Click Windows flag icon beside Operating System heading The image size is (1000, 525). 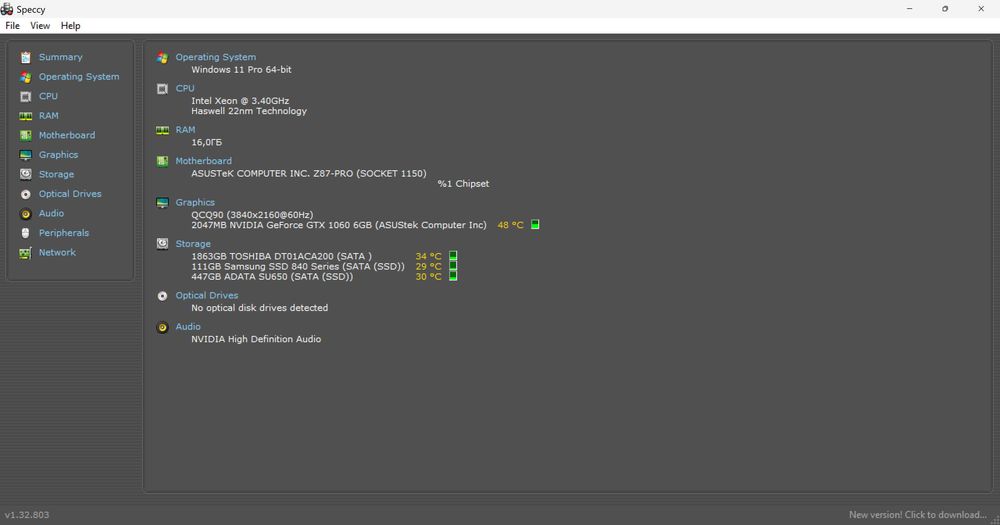click(163, 57)
